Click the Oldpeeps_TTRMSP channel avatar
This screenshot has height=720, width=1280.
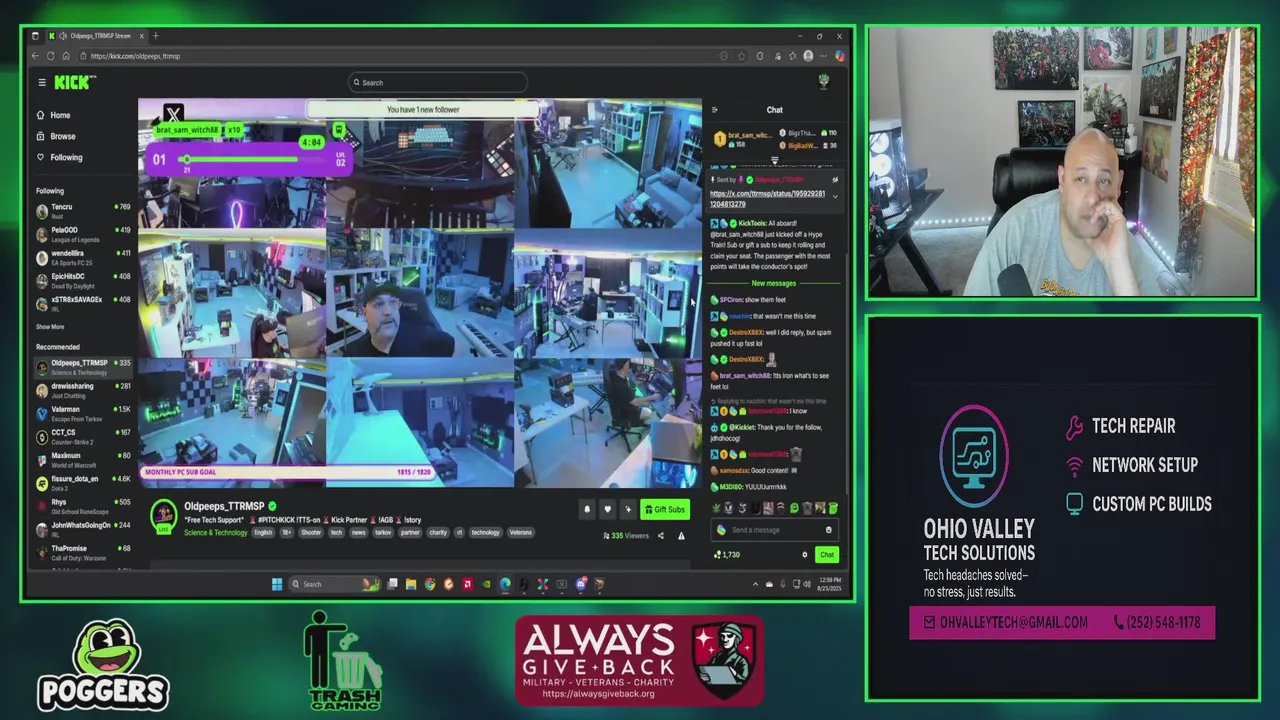tap(163, 516)
